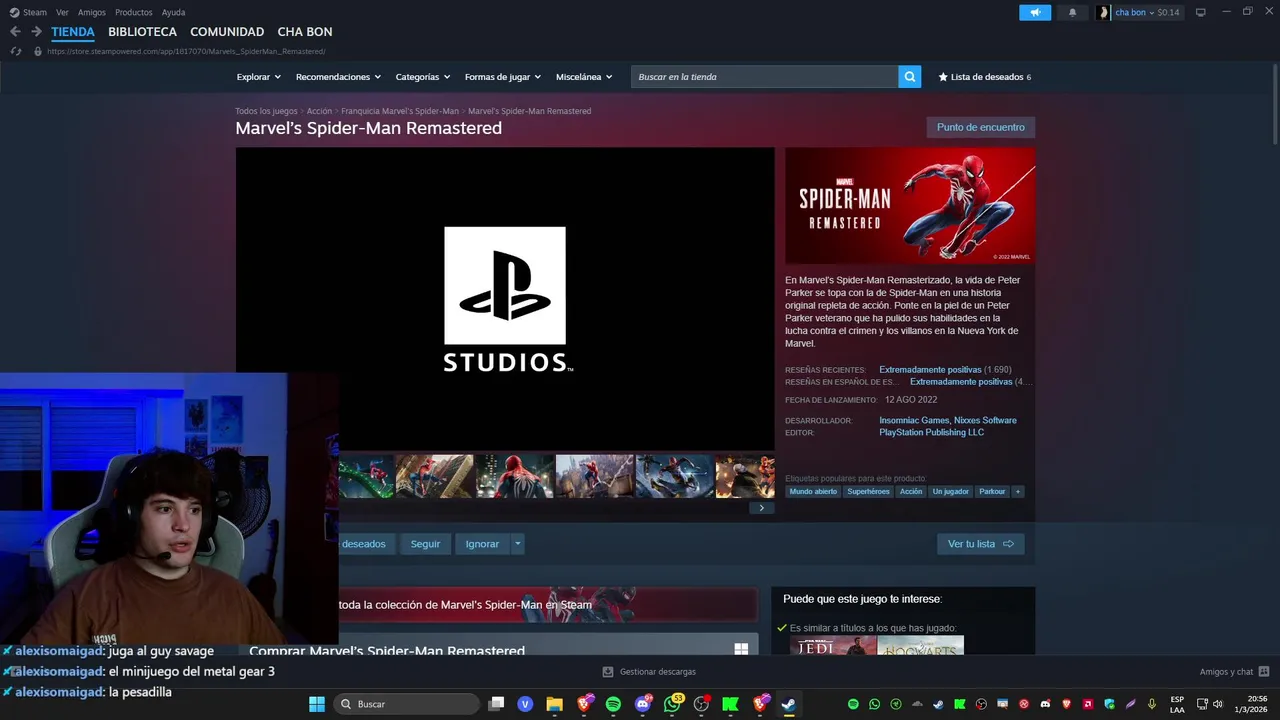Go back with the Steam back arrow
Viewport: 1280px width, 720px height.
pos(15,32)
